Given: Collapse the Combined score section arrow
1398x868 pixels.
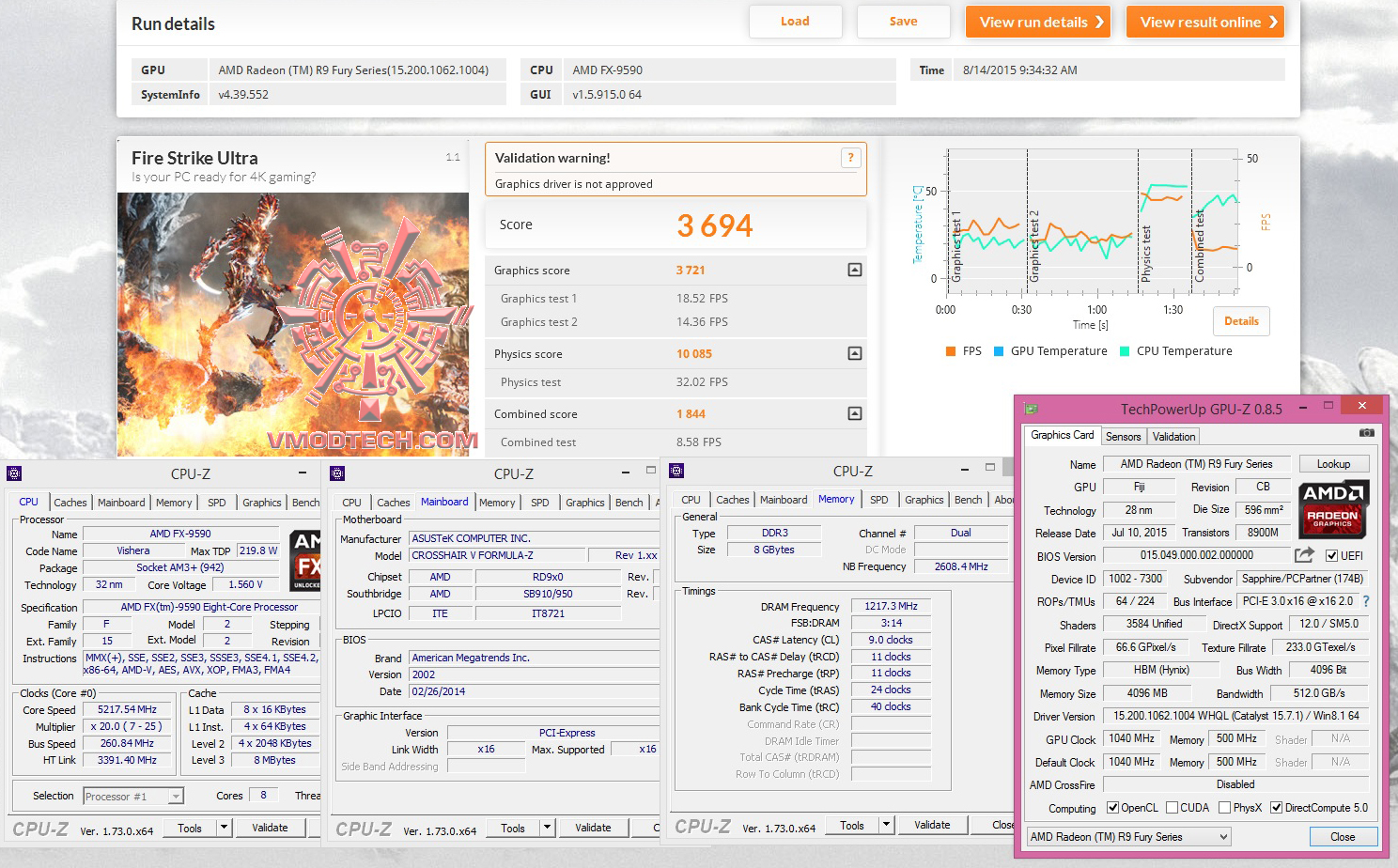Looking at the screenshot, I should click(854, 413).
